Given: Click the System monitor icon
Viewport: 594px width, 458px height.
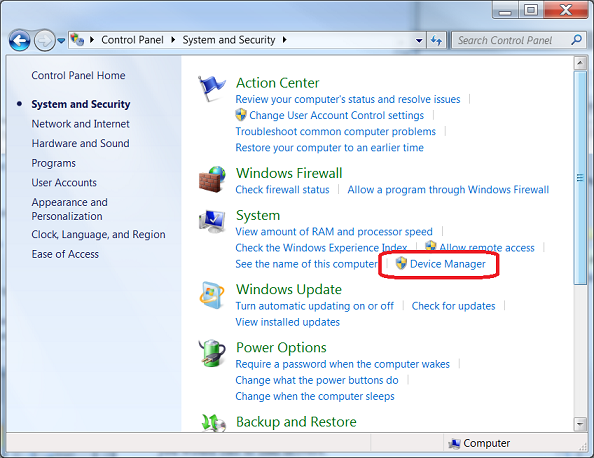Looking at the screenshot, I should coord(212,221).
